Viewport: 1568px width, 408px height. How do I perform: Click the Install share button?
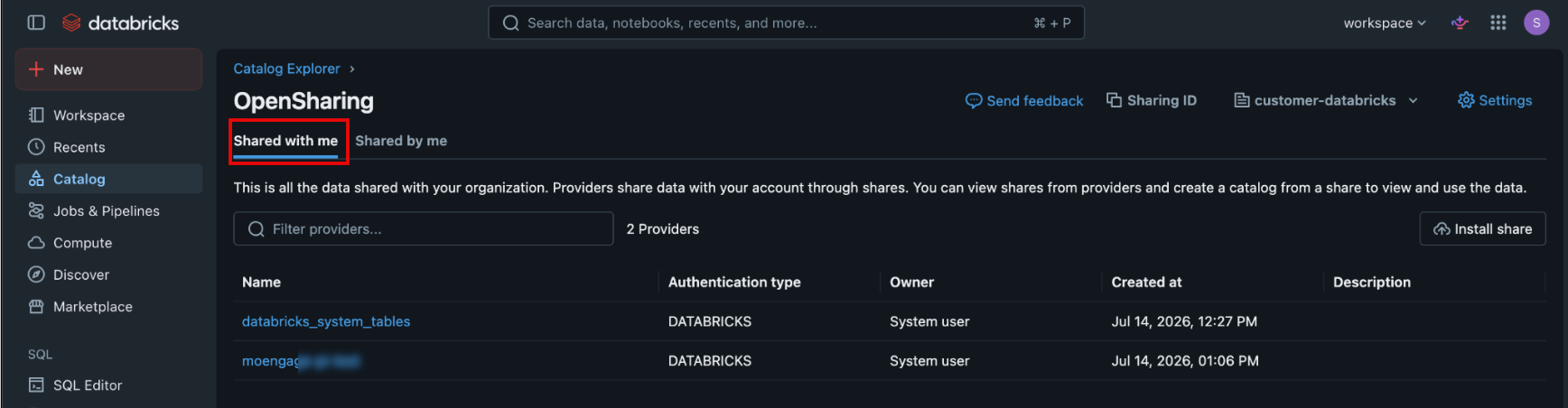click(x=1482, y=229)
